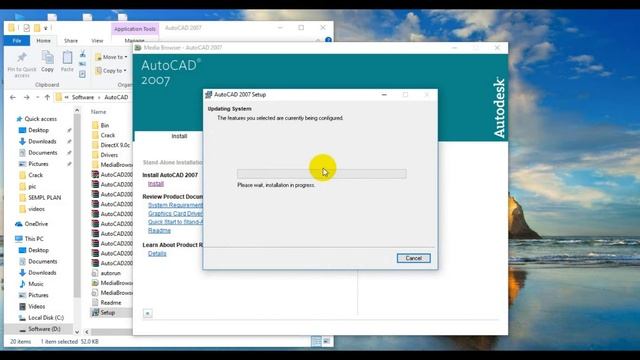Open the Details link under Learn About Product
The width and height of the screenshot is (640, 360).
click(157, 253)
